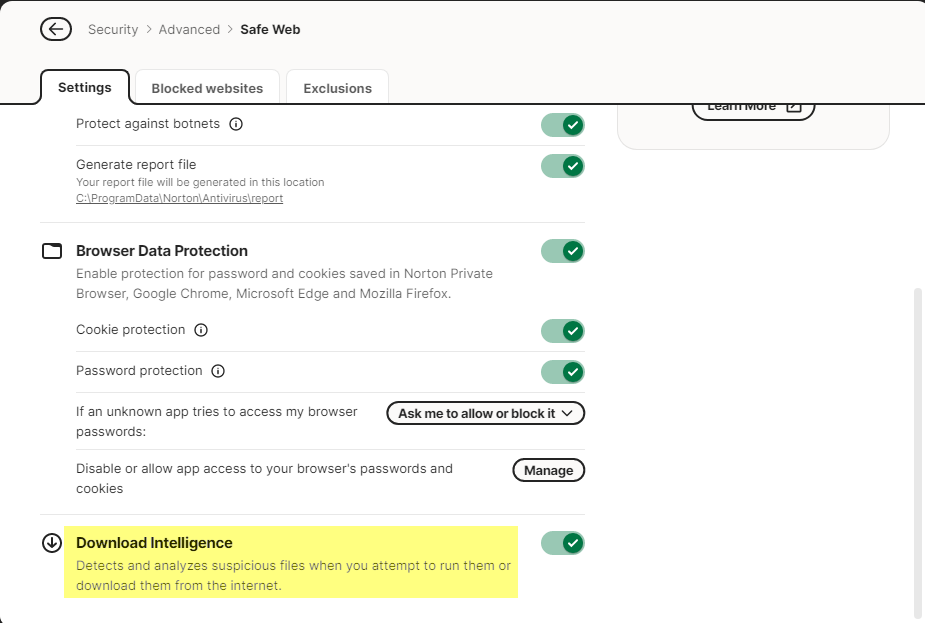925x623 pixels.
Task: Switch to the Blocked websites tab
Action: pyautogui.click(x=207, y=88)
